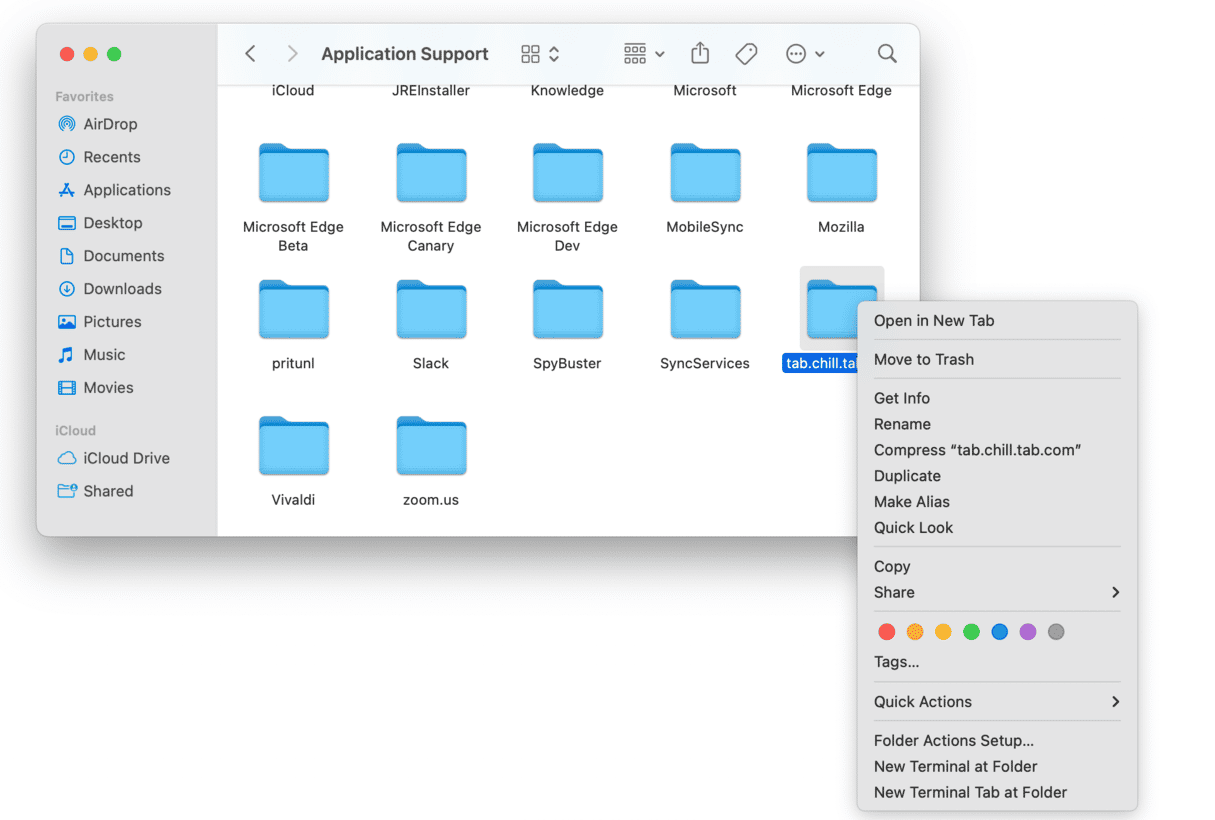Go forward with the right chevron button

292,54
